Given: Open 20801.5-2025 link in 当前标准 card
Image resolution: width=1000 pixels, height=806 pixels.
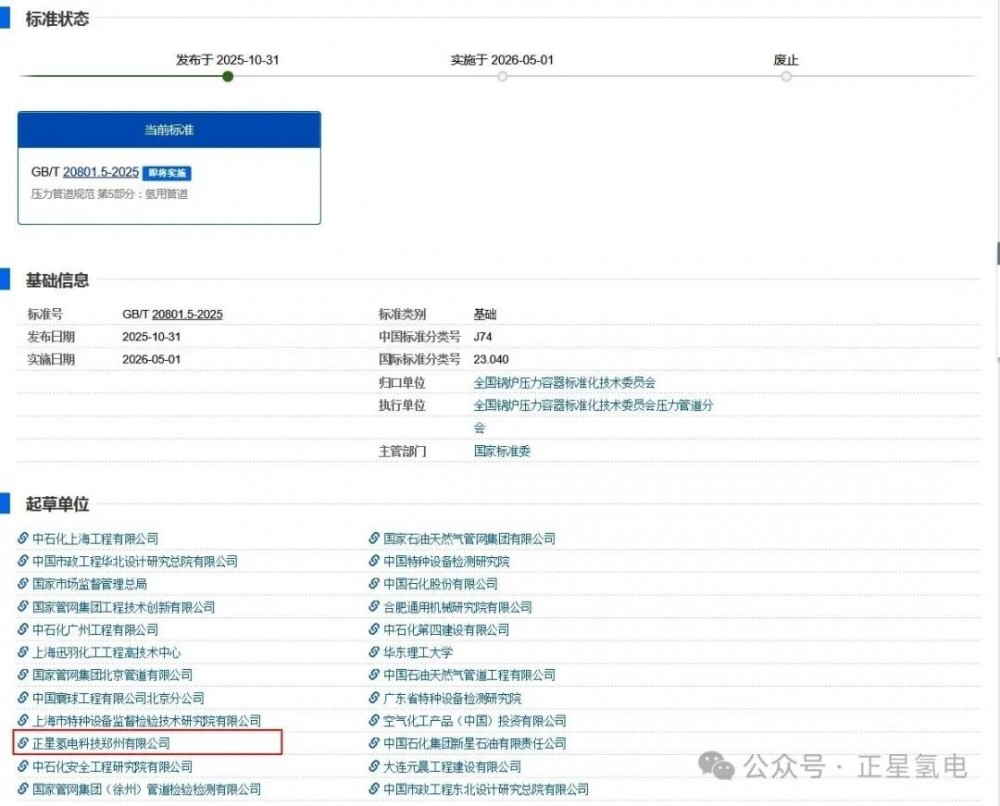Looking at the screenshot, I should click(x=100, y=172).
